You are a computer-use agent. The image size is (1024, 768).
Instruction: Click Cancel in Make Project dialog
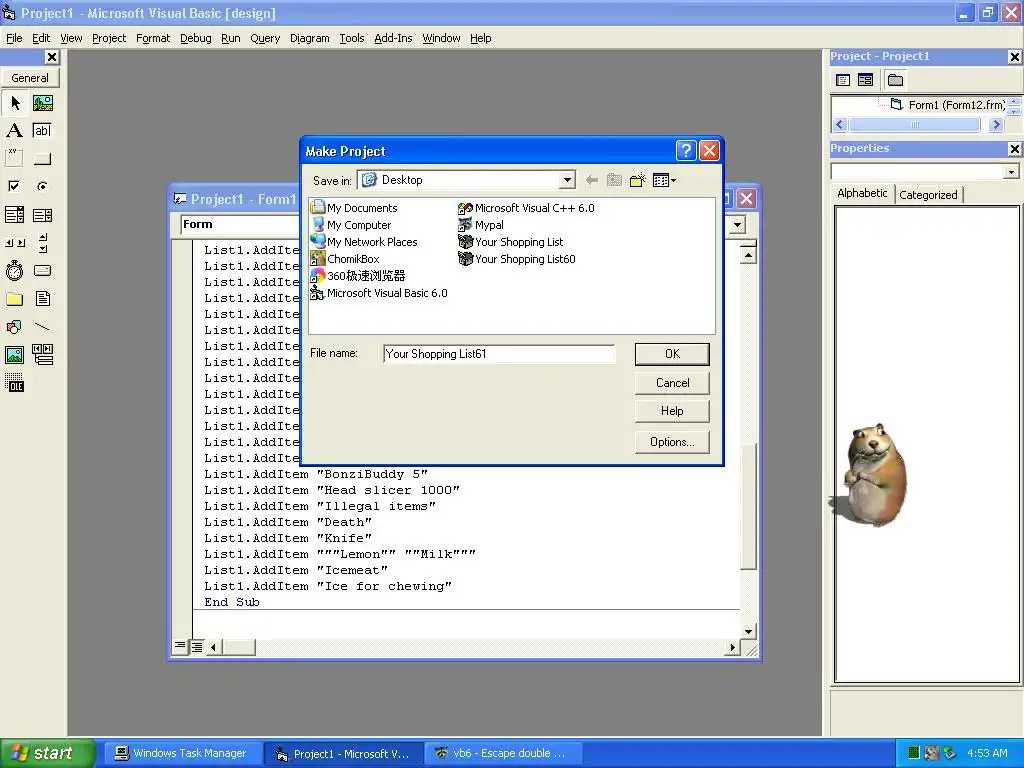tap(672, 383)
